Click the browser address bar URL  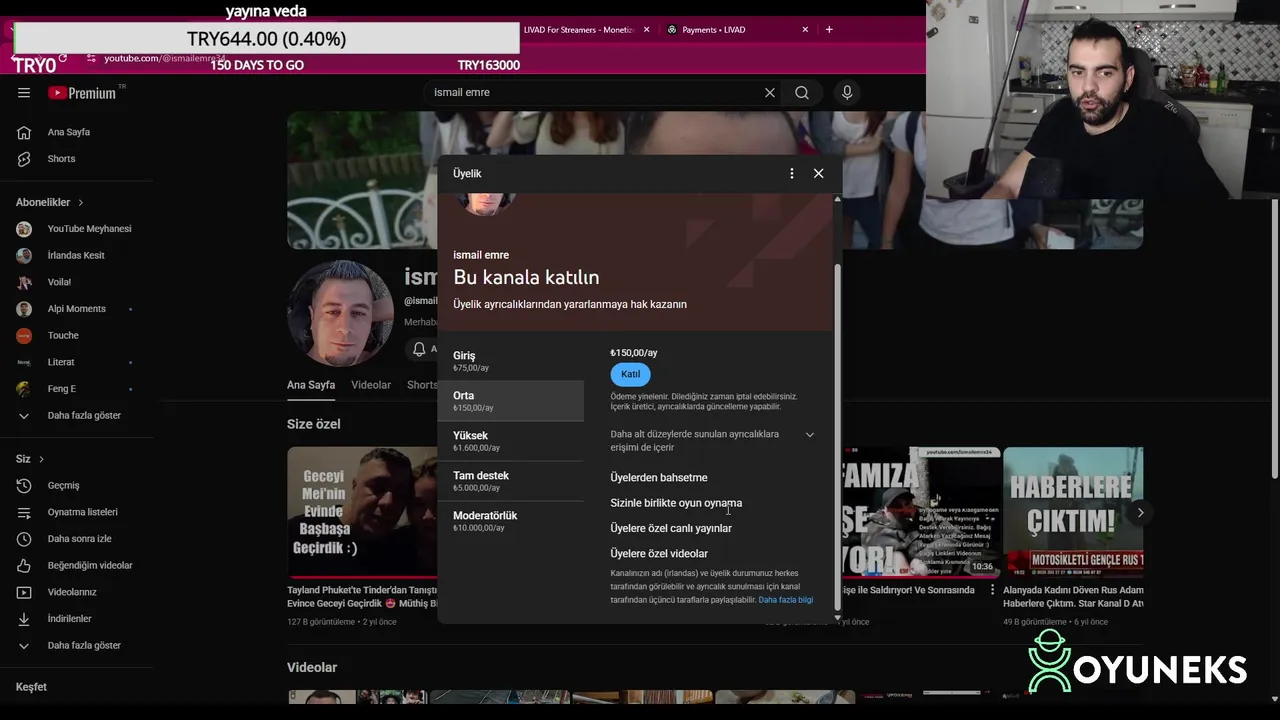(x=164, y=58)
